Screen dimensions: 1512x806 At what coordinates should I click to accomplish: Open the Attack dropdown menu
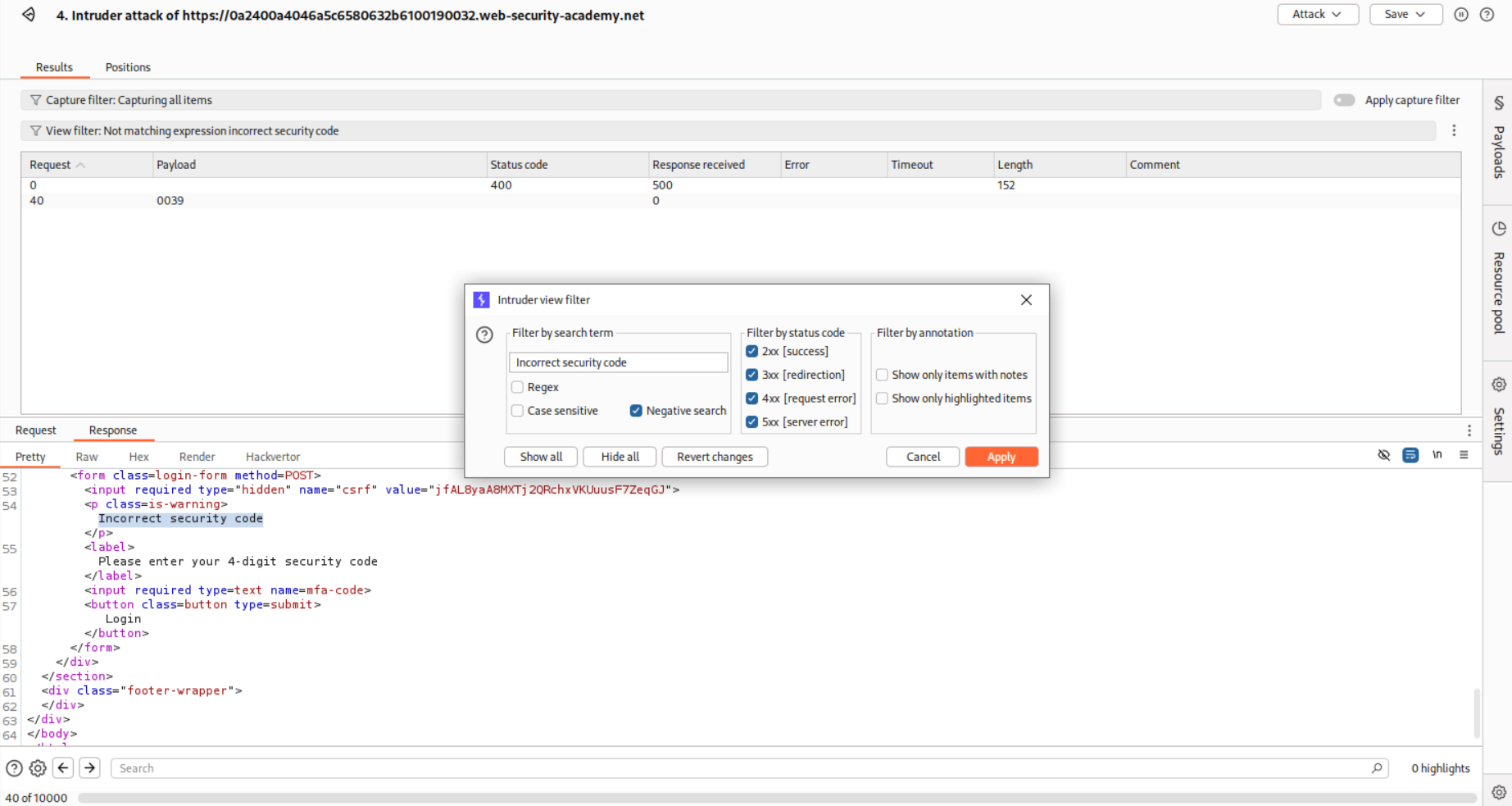(x=1317, y=15)
